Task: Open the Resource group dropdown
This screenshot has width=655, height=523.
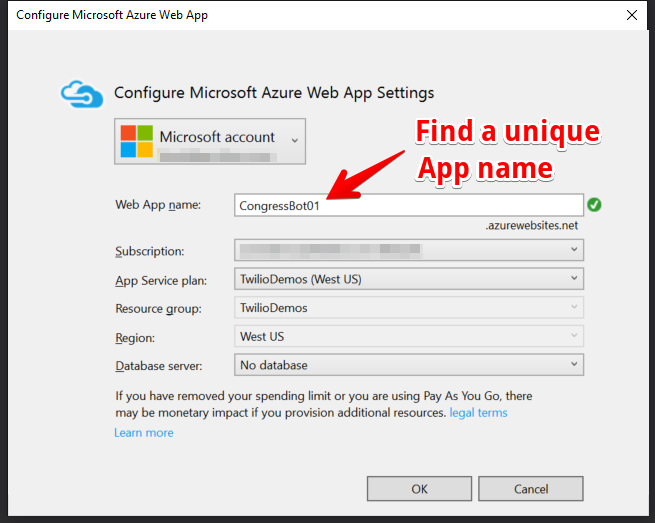Action: pyautogui.click(x=409, y=307)
